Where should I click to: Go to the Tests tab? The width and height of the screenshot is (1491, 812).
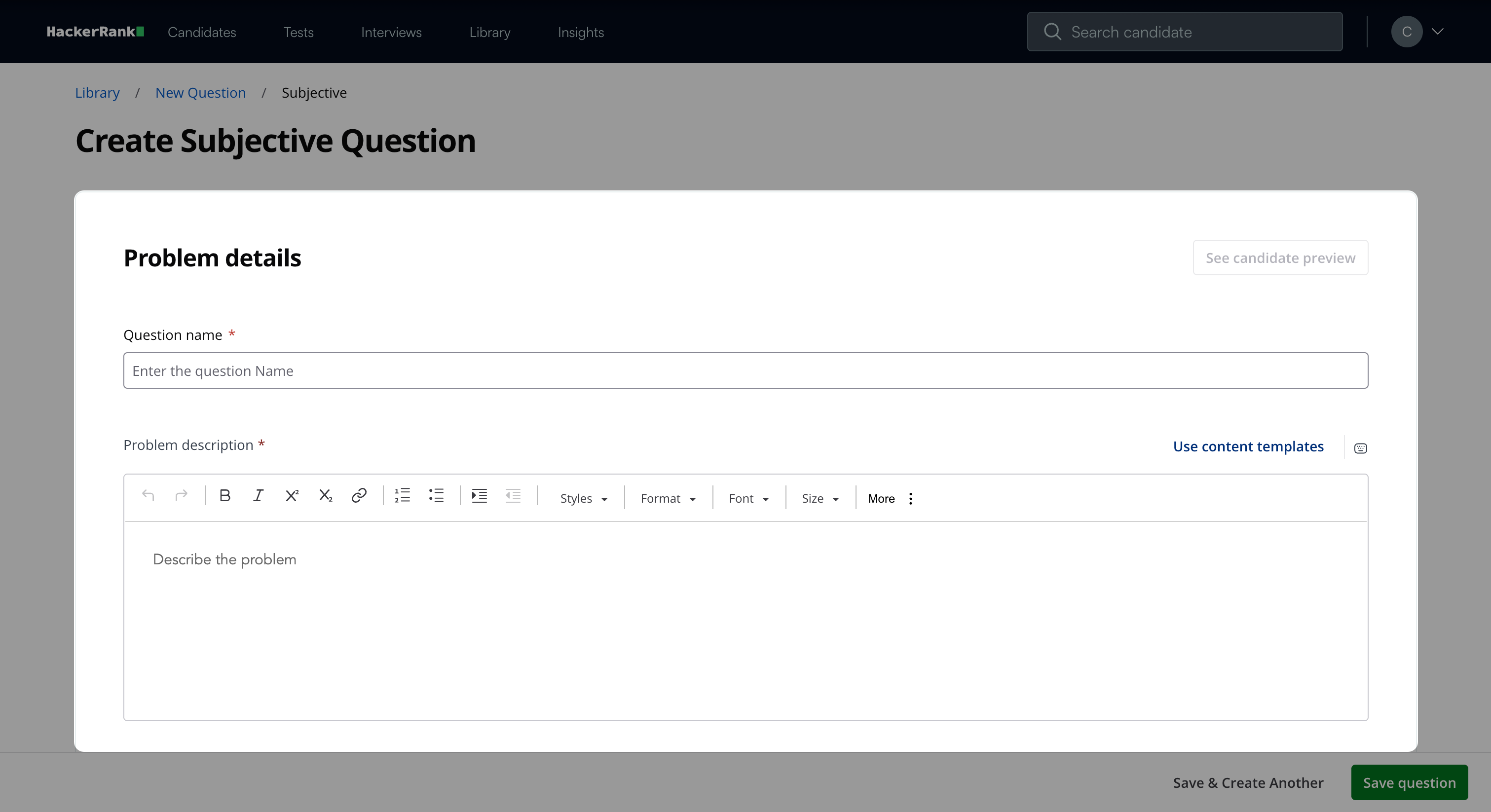pyautogui.click(x=298, y=33)
